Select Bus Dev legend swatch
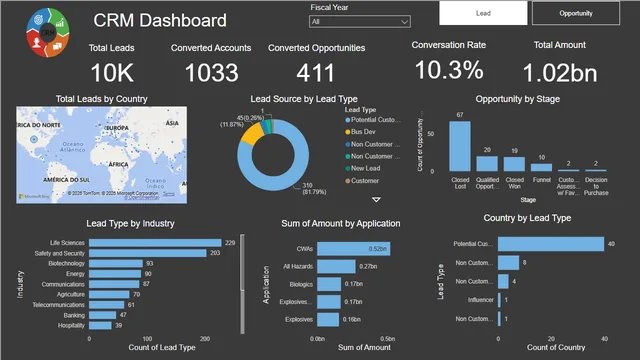This screenshot has height=360, width=640. (348, 132)
